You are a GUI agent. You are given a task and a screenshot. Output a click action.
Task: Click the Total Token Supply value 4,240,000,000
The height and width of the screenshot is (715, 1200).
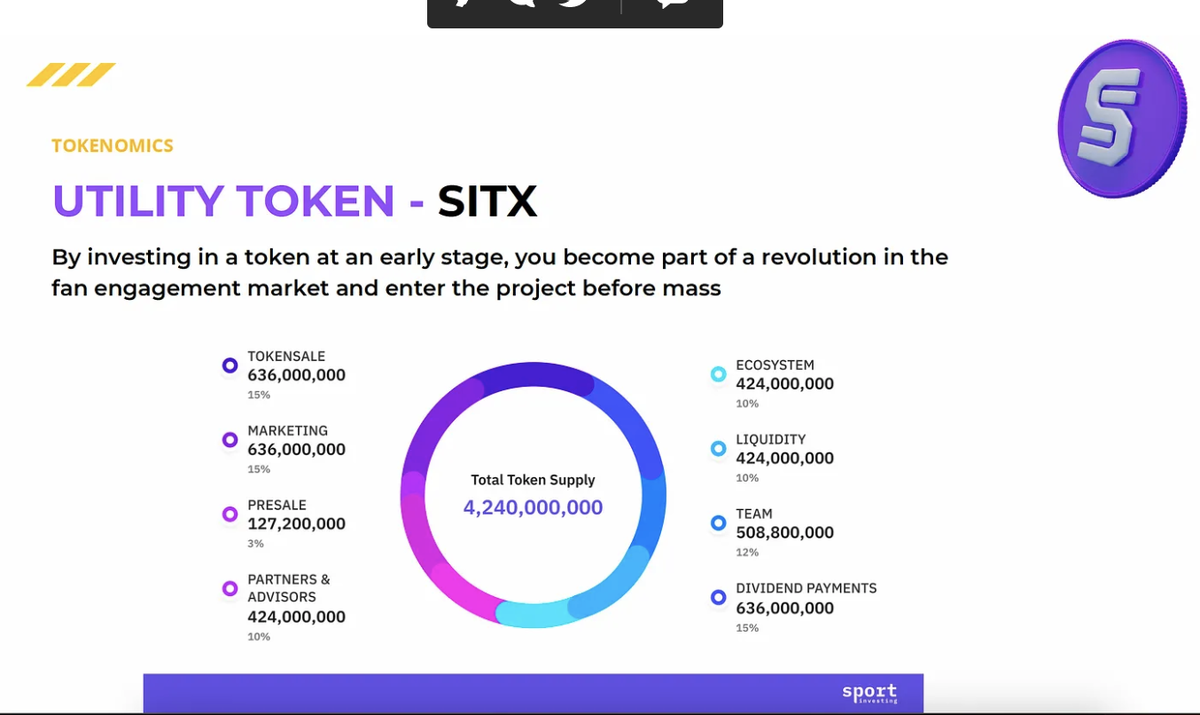pos(533,508)
